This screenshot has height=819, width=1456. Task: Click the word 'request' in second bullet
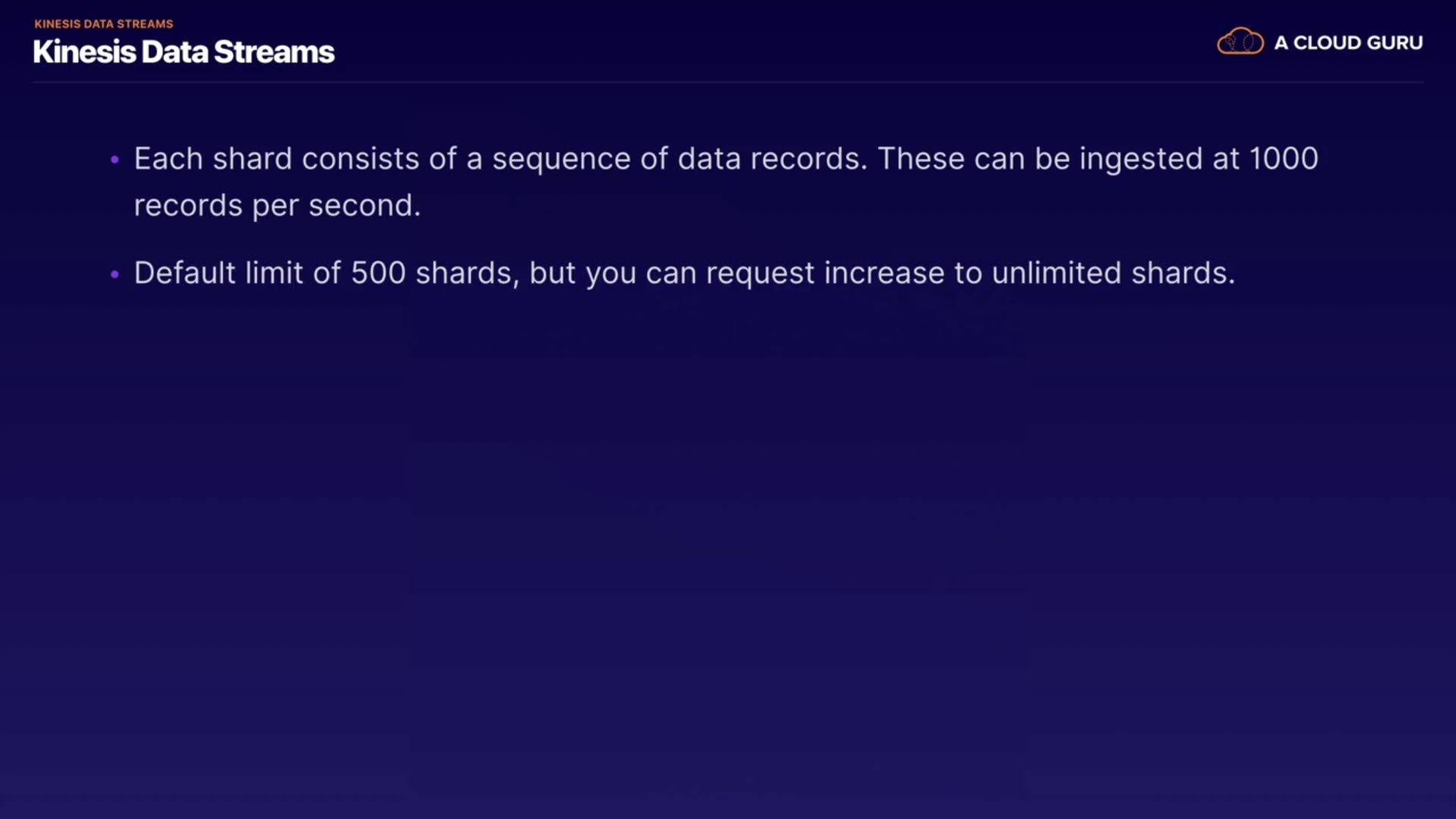pyautogui.click(x=760, y=275)
